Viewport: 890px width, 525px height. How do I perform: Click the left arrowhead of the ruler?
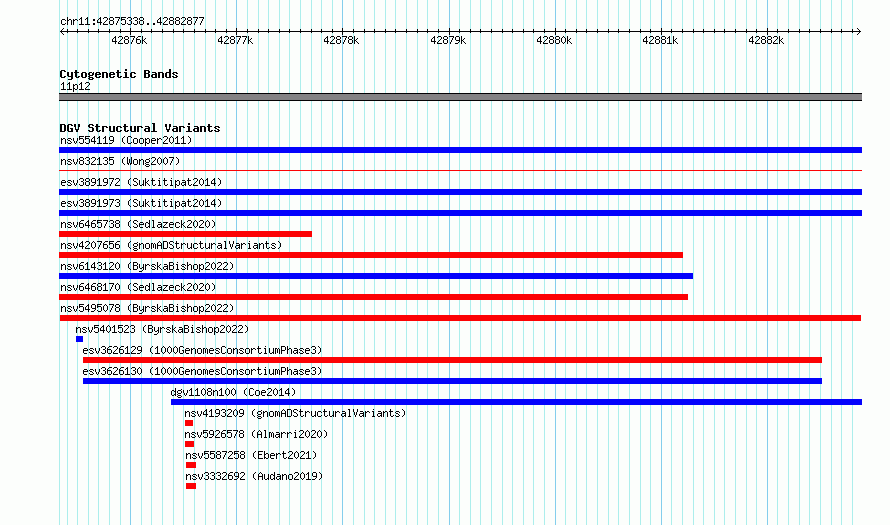point(62,32)
